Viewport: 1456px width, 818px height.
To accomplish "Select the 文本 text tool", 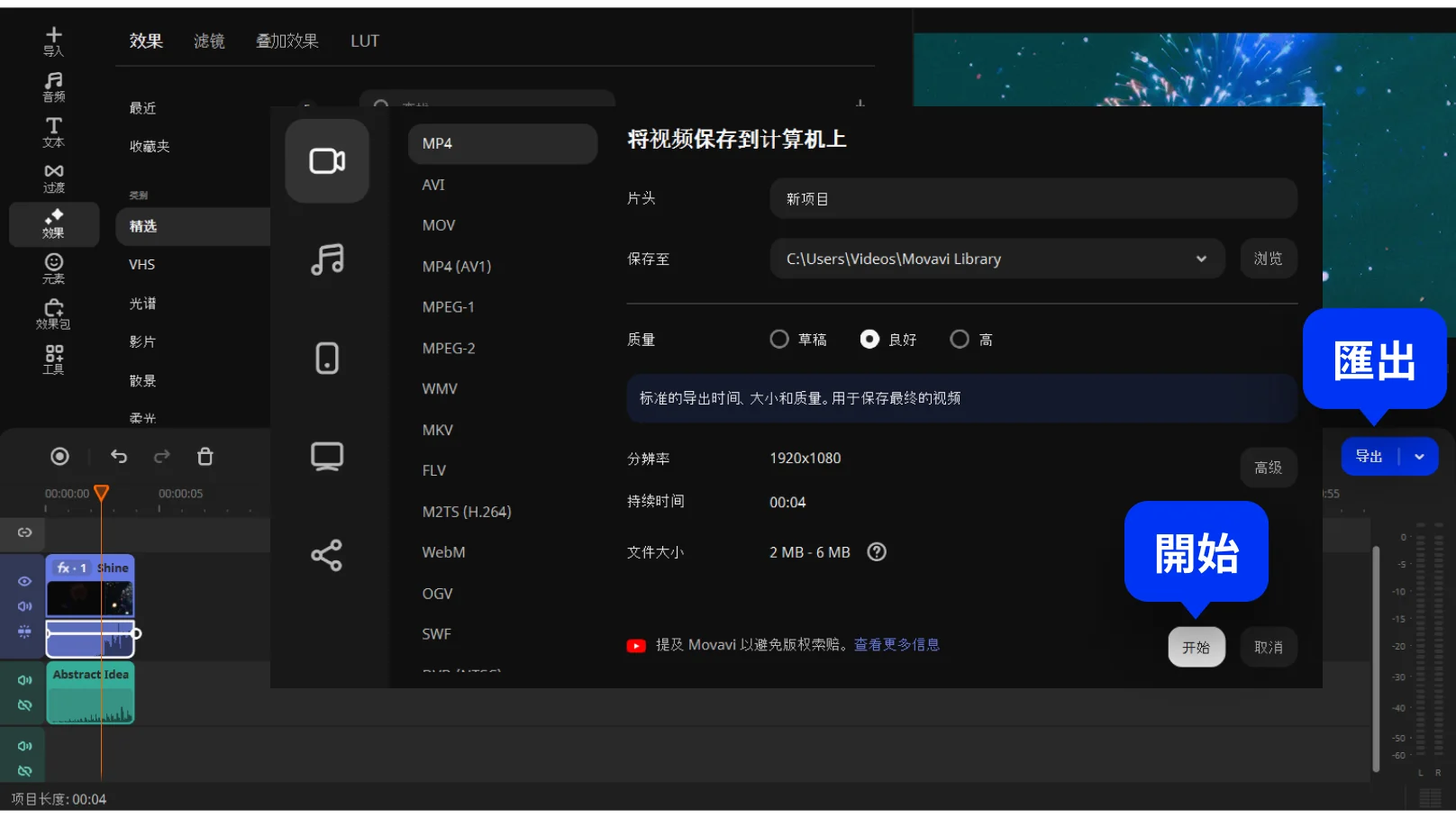I will pyautogui.click(x=53, y=132).
